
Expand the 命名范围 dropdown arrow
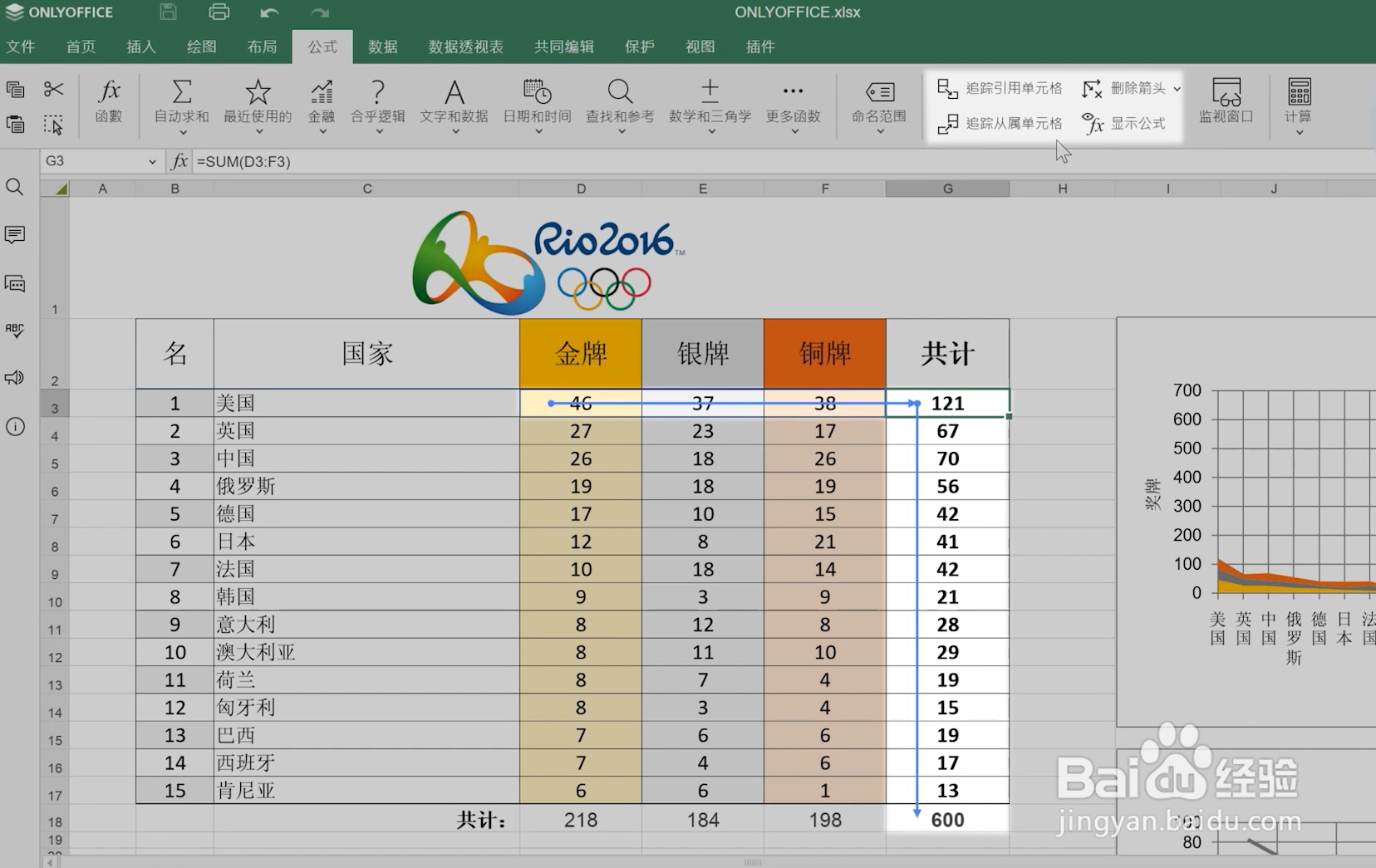tap(880, 131)
